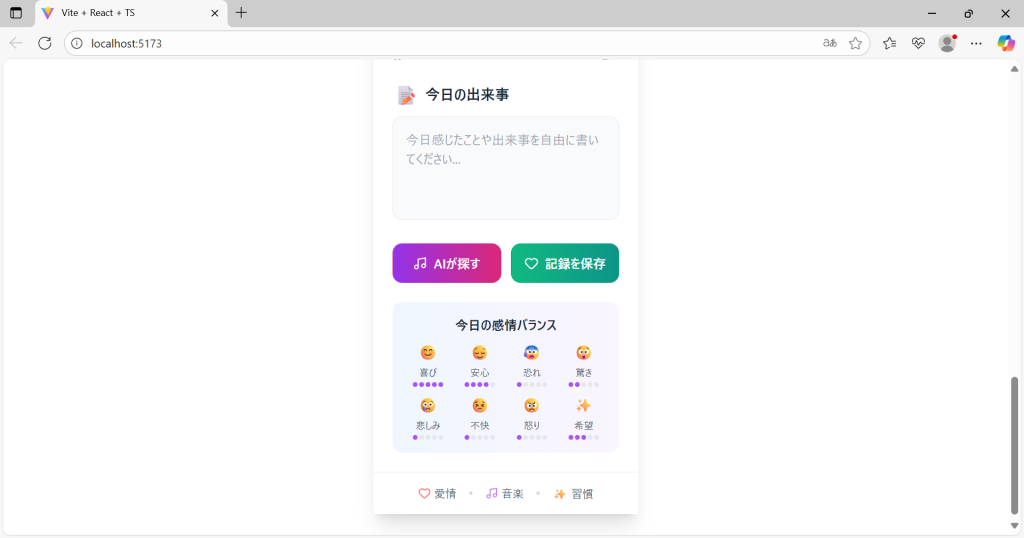Click the music note icon in AIが探す
1024x538 pixels.
pos(420,264)
